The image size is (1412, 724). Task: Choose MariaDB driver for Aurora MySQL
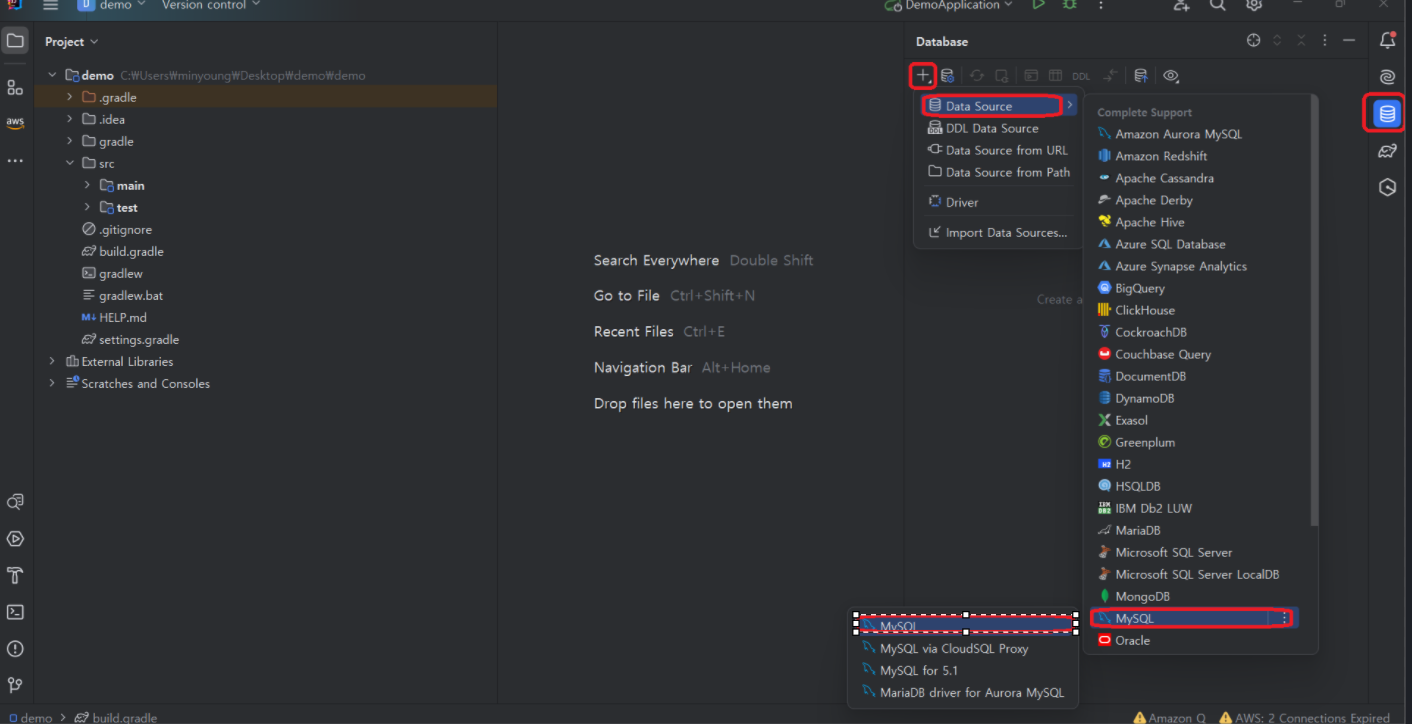point(963,692)
